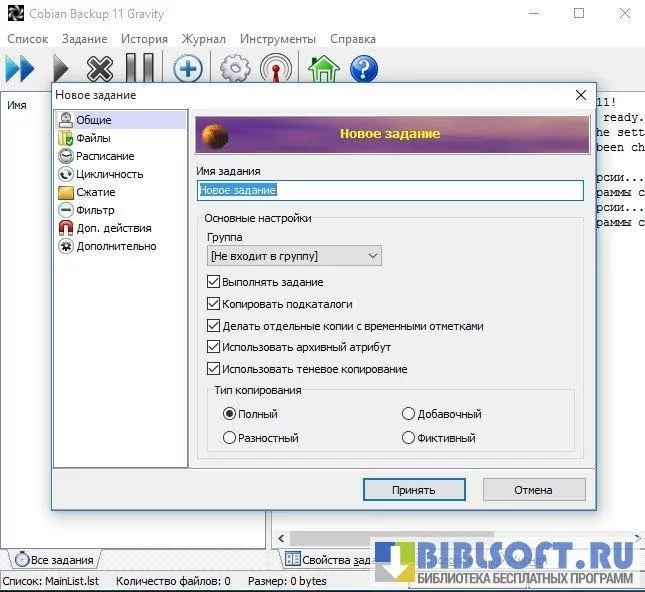Open the Журнал menu
This screenshot has width=645, height=592.
pos(203,39)
